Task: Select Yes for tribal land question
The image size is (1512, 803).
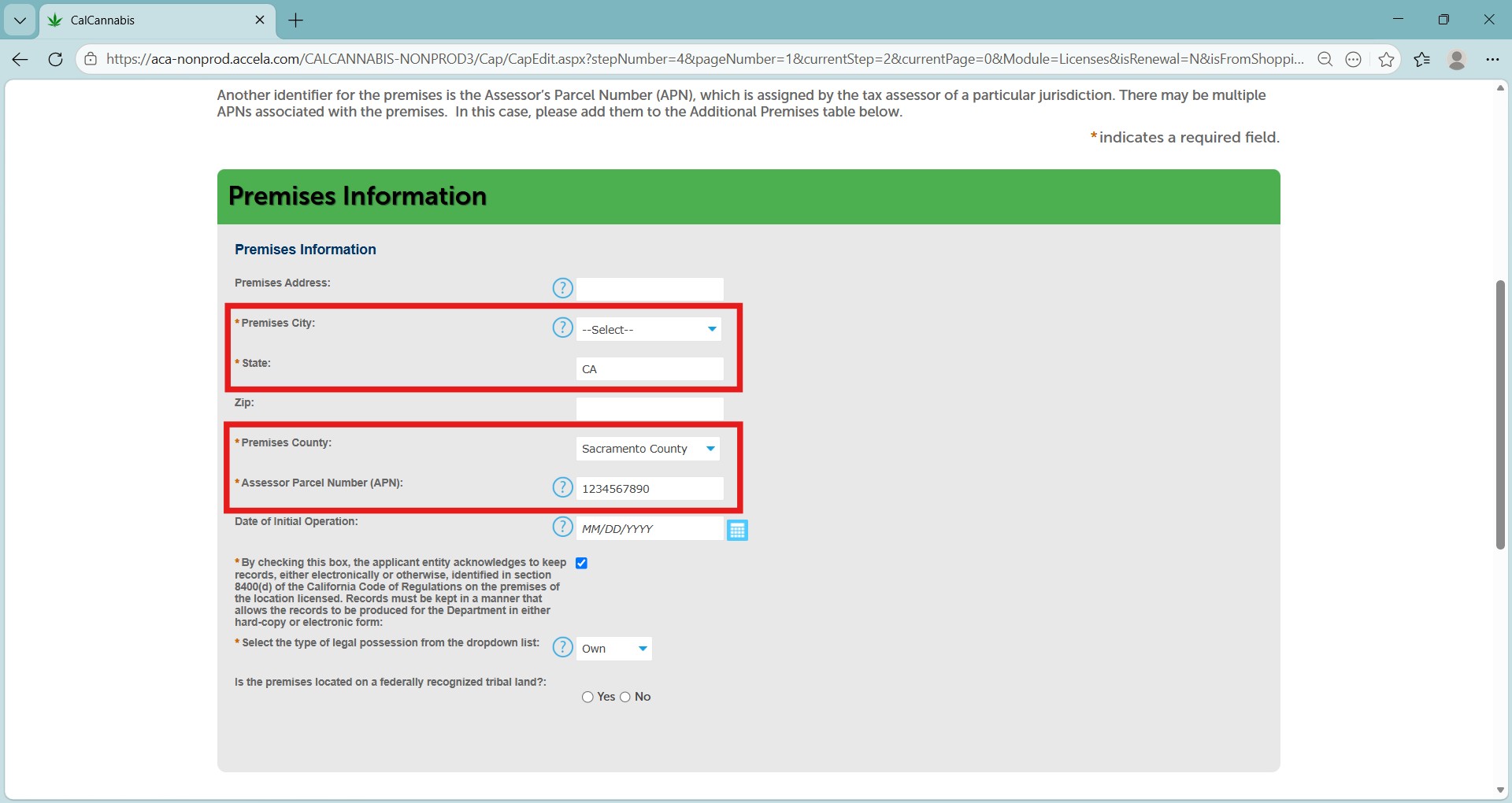Action: 587,697
